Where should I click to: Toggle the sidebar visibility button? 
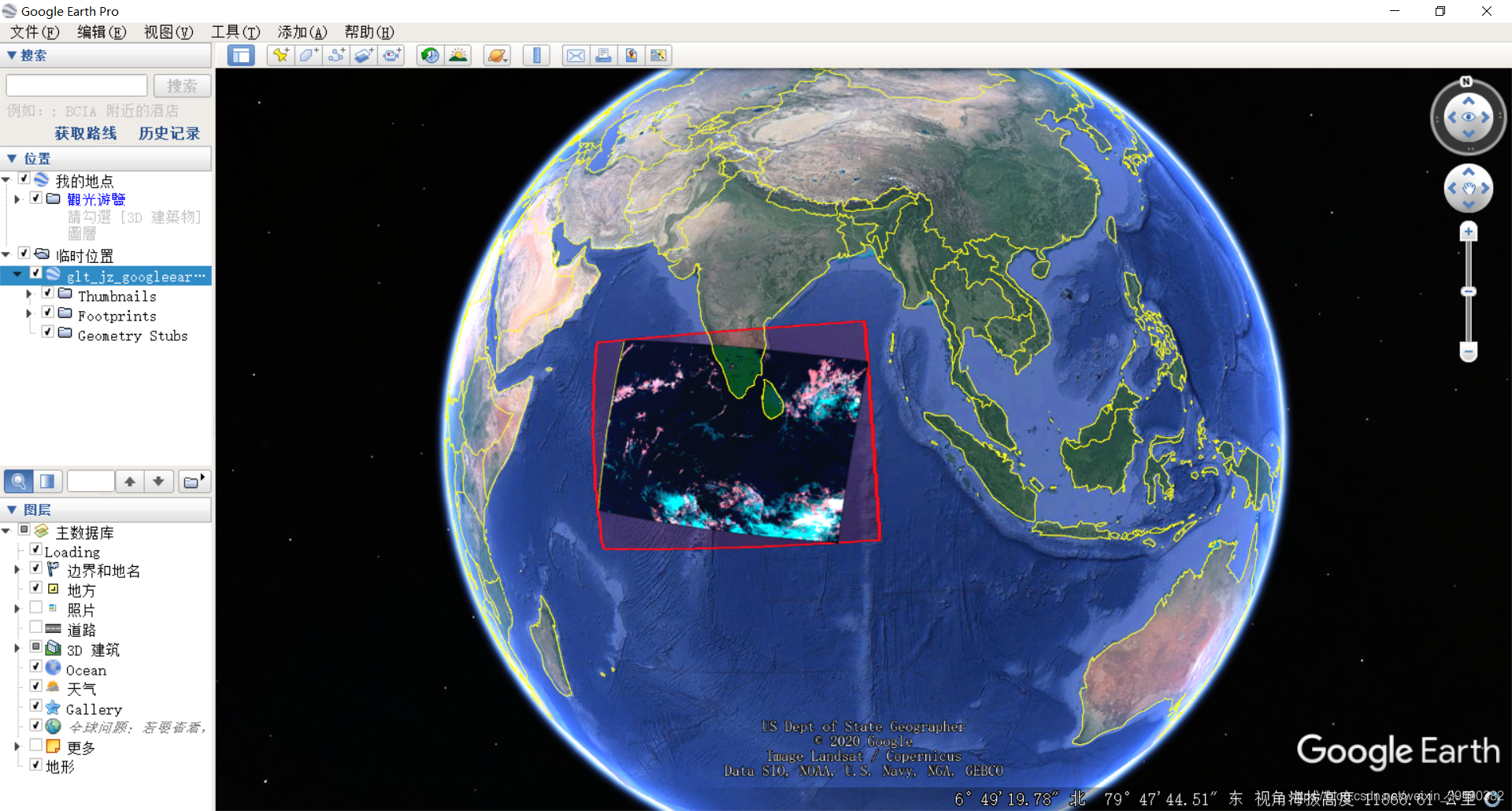tap(241, 55)
